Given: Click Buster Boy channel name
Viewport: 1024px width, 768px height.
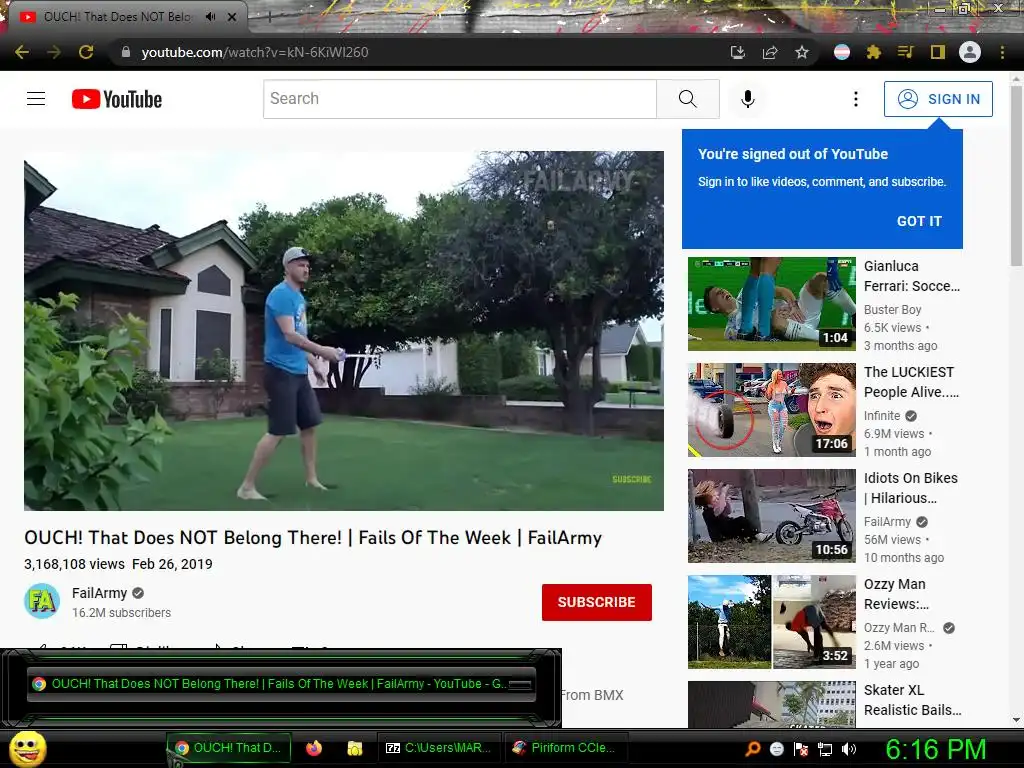Looking at the screenshot, I should tap(893, 310).
